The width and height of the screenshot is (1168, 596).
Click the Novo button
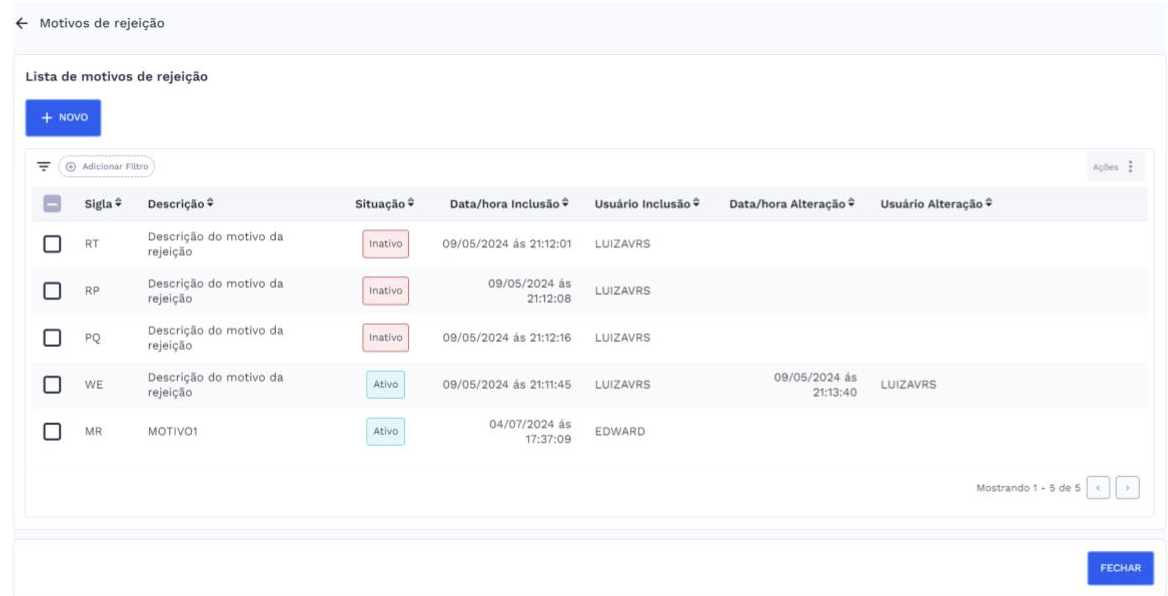point(63,117)
